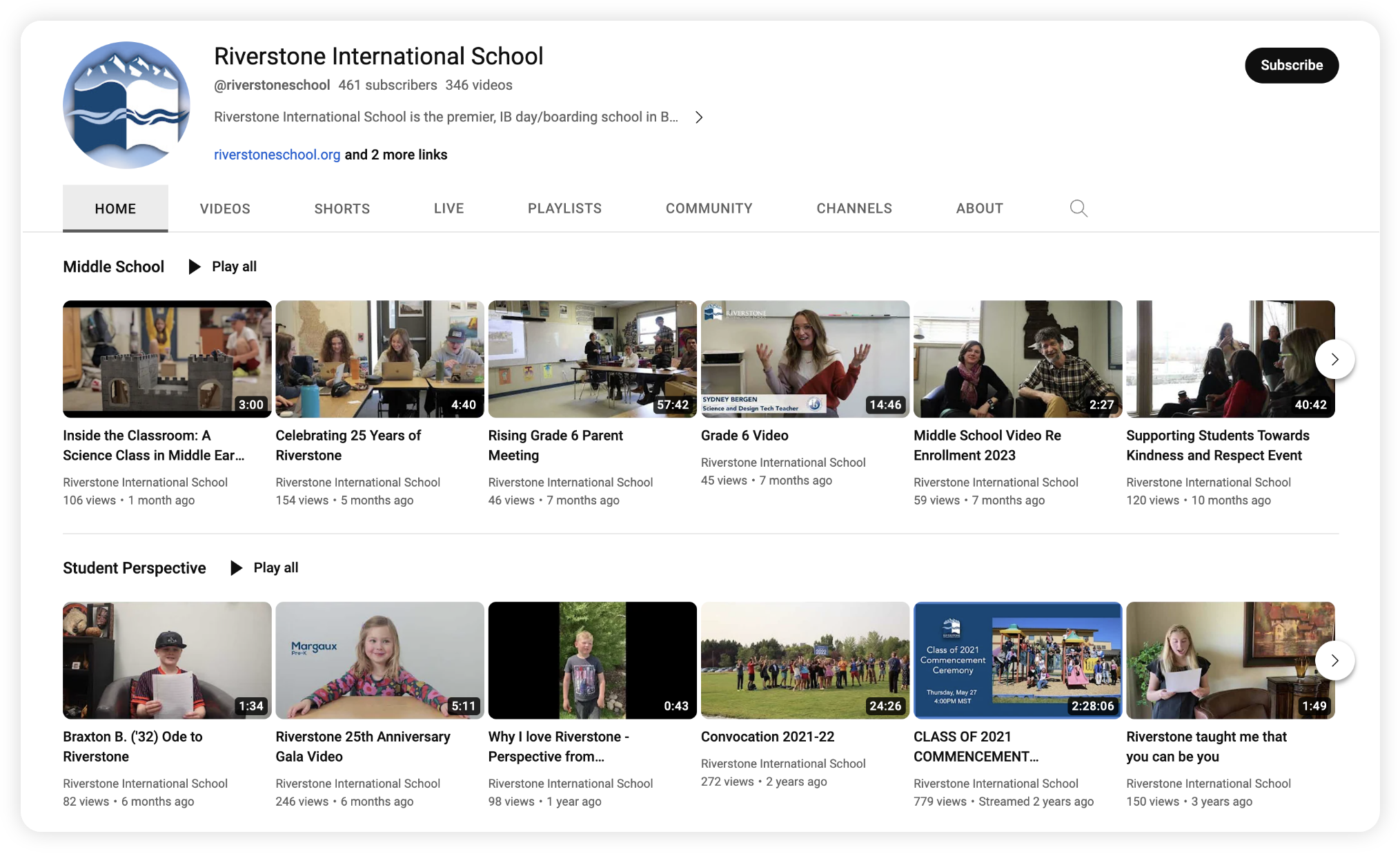Switch to the Home tab

pyautogui.click(x=115, y=208)
